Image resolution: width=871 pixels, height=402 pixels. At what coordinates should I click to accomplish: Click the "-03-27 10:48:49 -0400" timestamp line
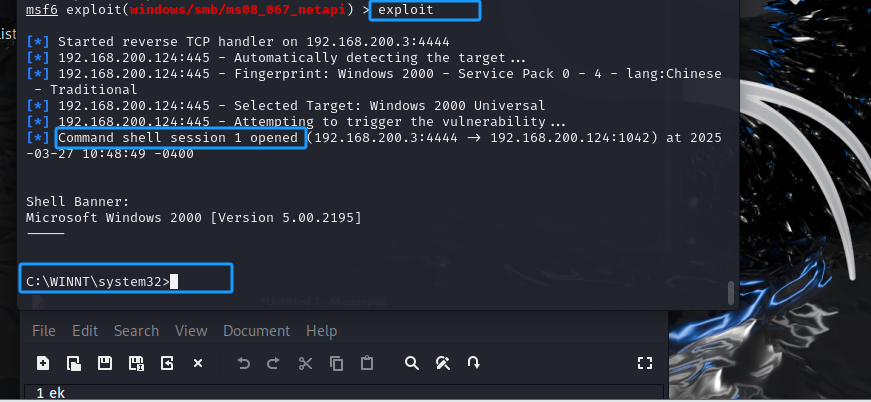[x=110, y=154]
